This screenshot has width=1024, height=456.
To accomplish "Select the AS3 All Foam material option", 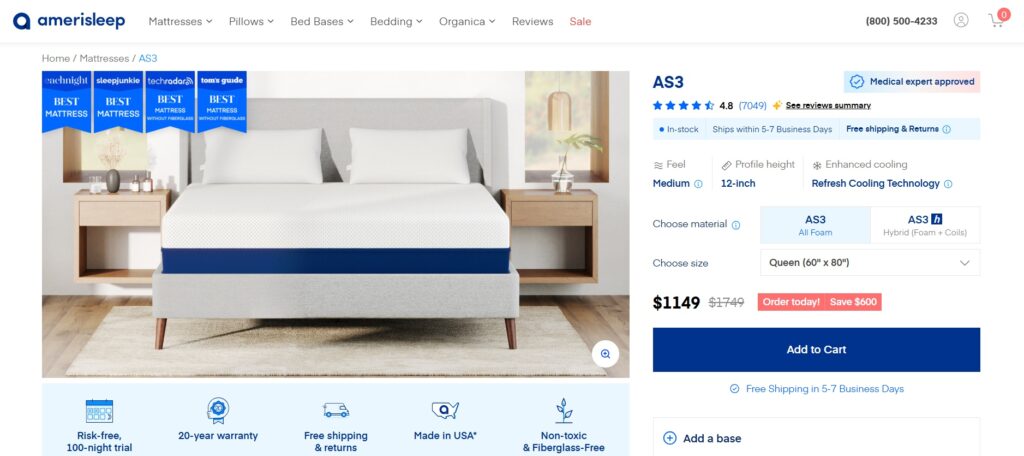I will tap(815, 225).
